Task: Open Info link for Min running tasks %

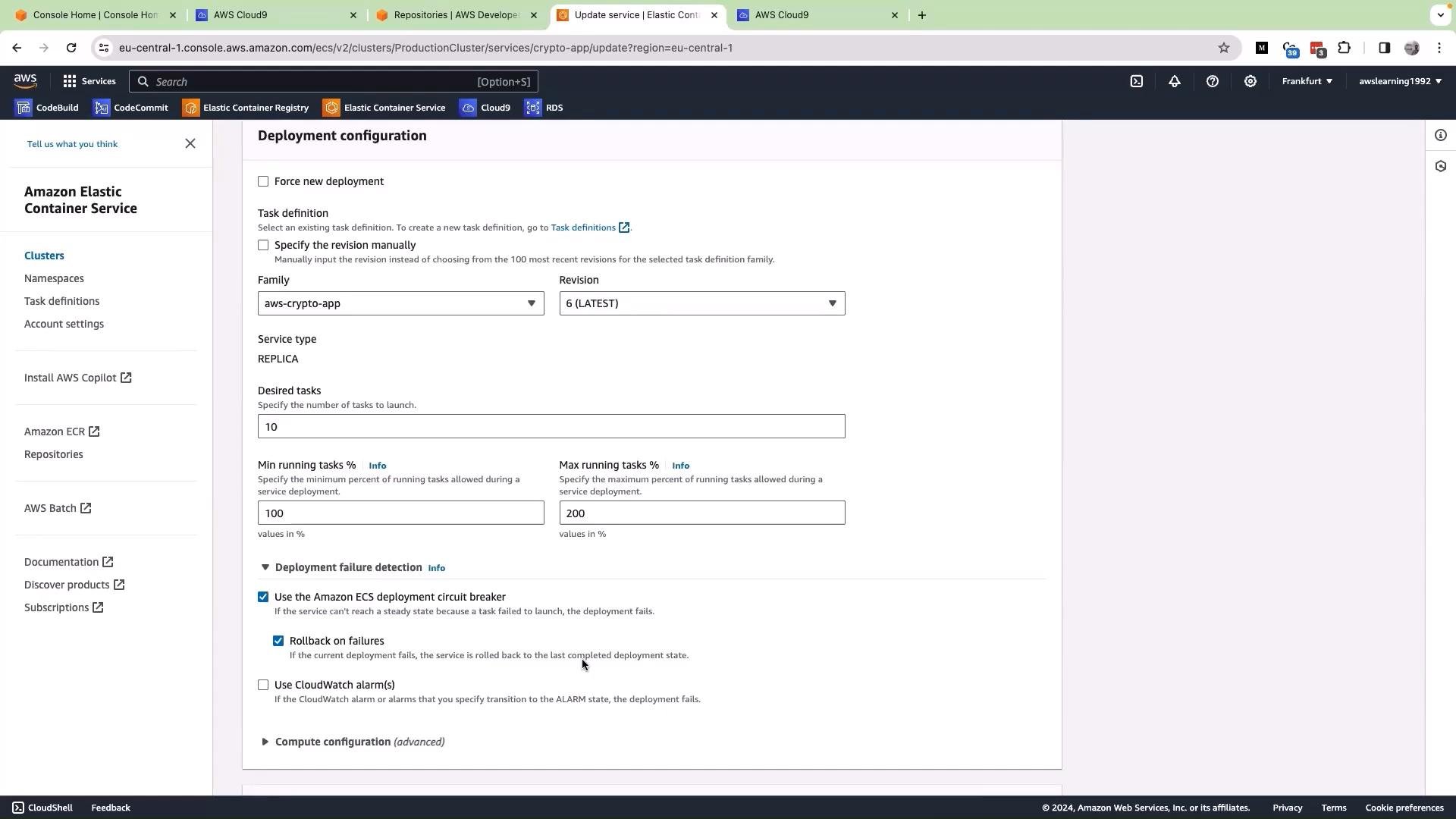Action: (377, 466)
